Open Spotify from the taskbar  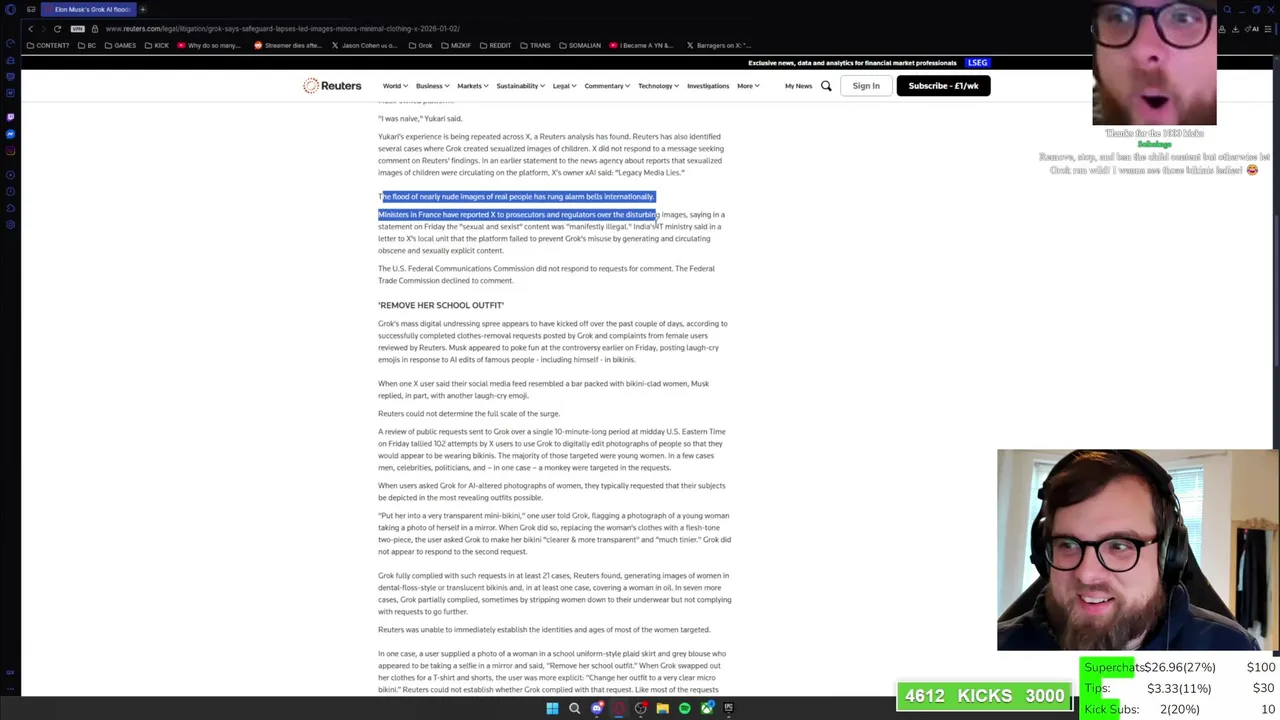click(x=684, y=708)
